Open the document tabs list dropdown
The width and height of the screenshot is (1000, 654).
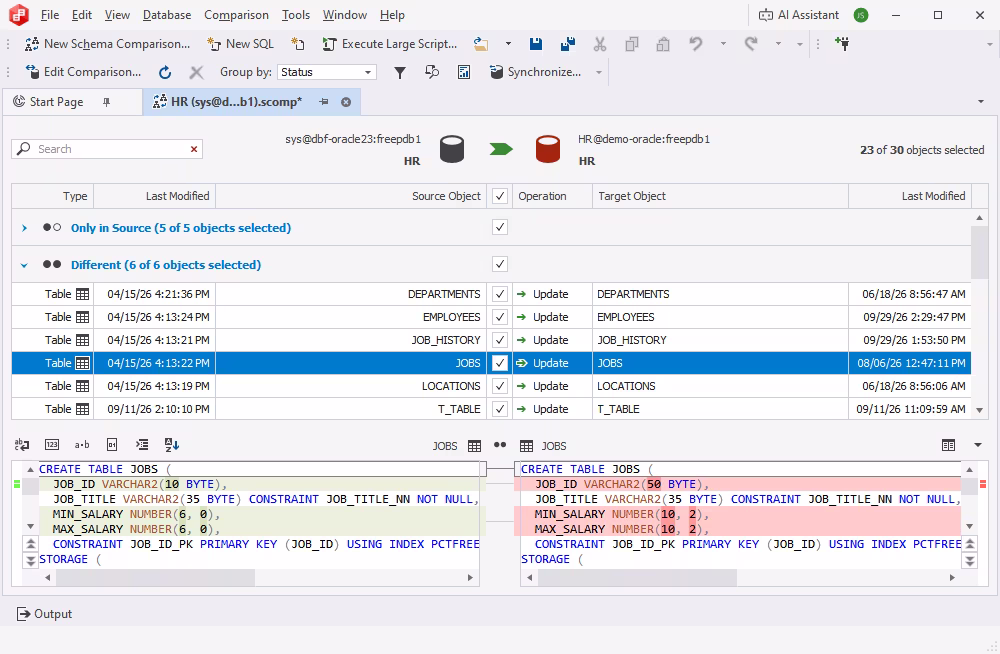pyautogui.click(x=981, y=101)
